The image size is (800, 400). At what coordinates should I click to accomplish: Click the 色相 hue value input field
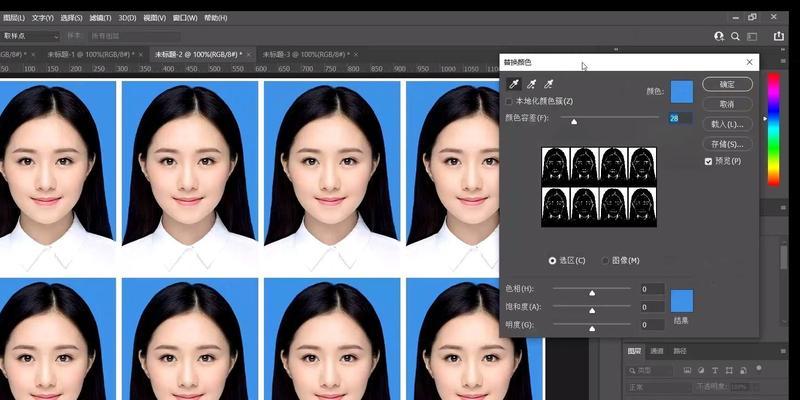point(653,289)
